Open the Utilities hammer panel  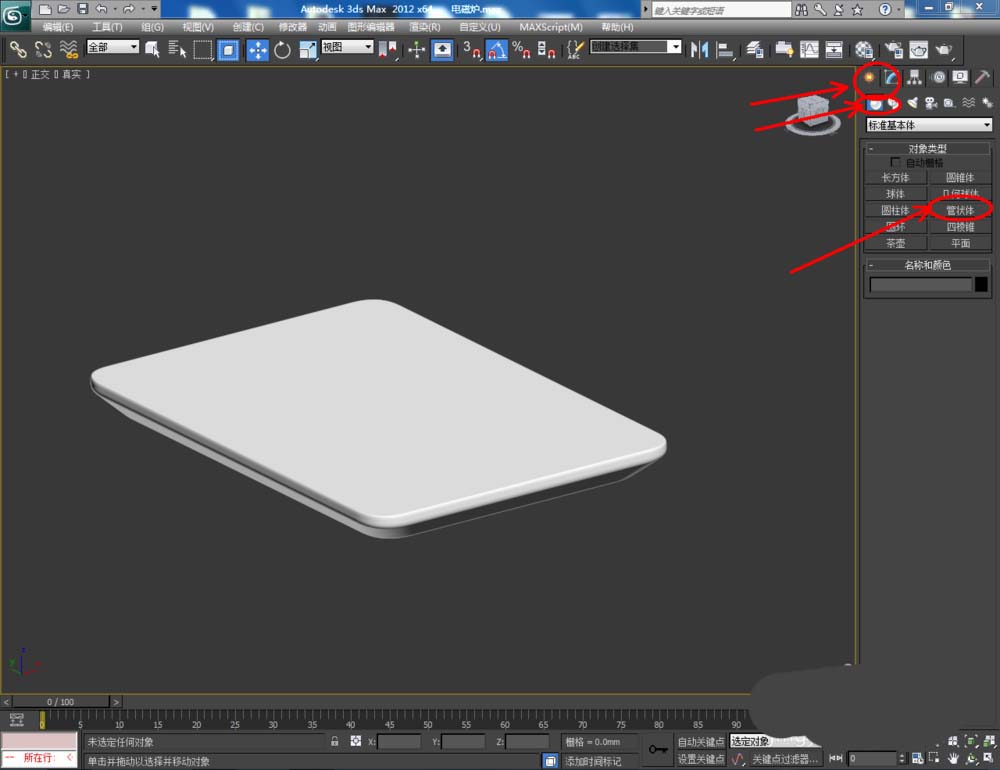pos(983,77)
